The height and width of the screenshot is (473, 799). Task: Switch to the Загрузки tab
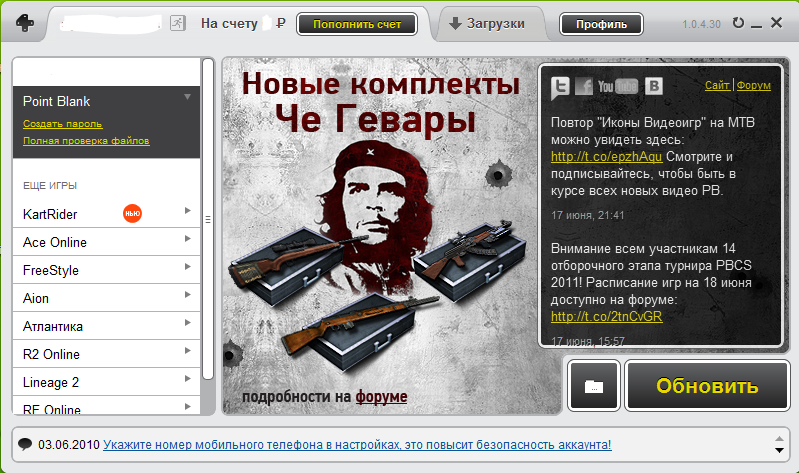click(x=487, y=23)
